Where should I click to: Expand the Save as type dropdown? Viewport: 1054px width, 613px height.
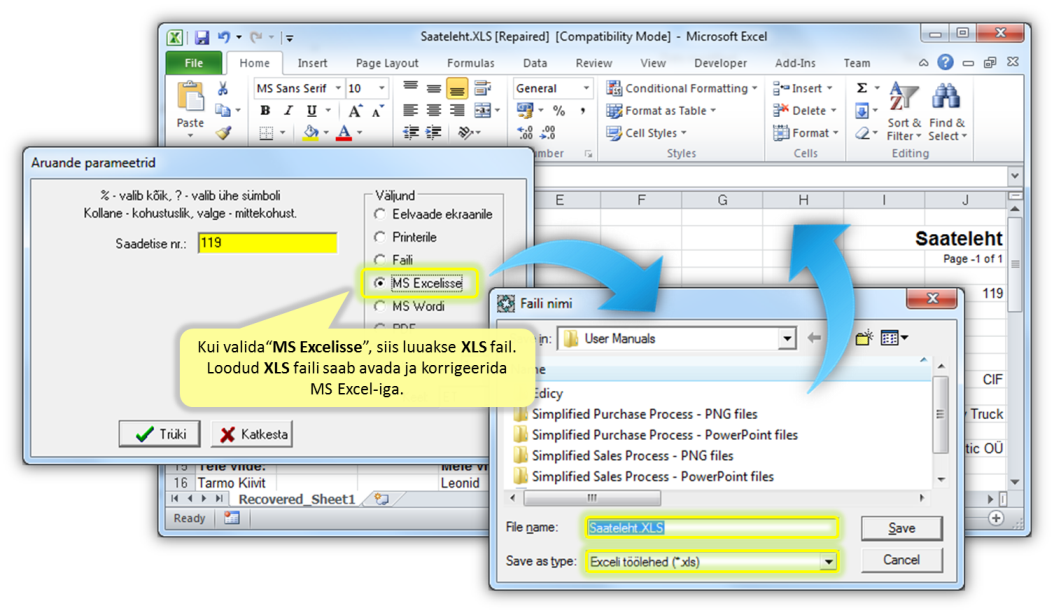pos(828,562)
